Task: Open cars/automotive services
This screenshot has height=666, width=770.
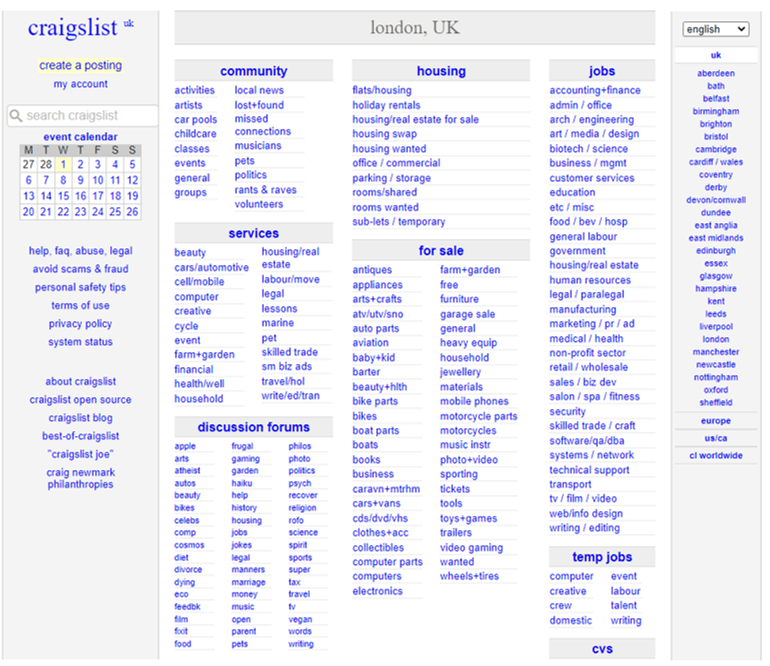Action: (x=211, y=268)
